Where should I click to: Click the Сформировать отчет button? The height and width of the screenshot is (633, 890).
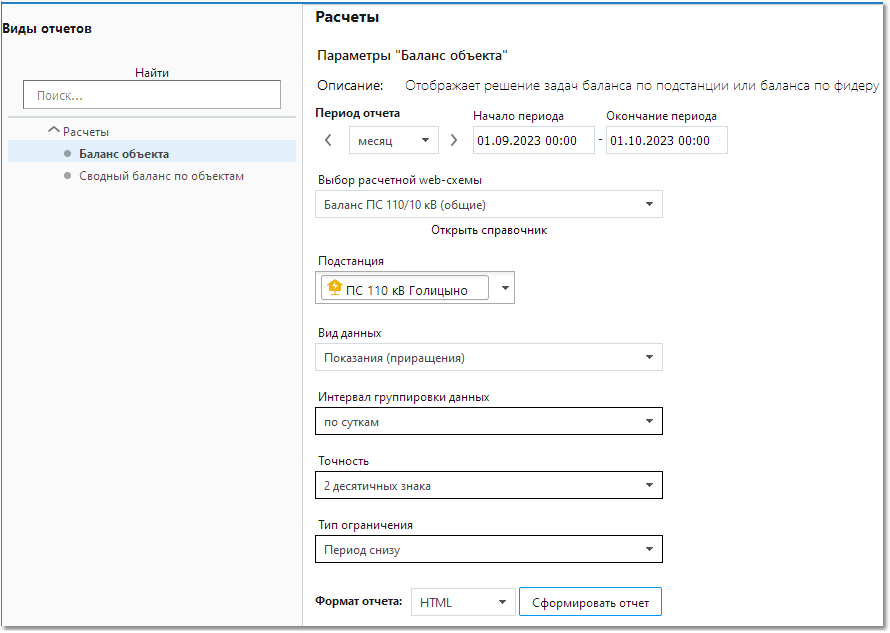pyautogui.click(x=590, y=602)
